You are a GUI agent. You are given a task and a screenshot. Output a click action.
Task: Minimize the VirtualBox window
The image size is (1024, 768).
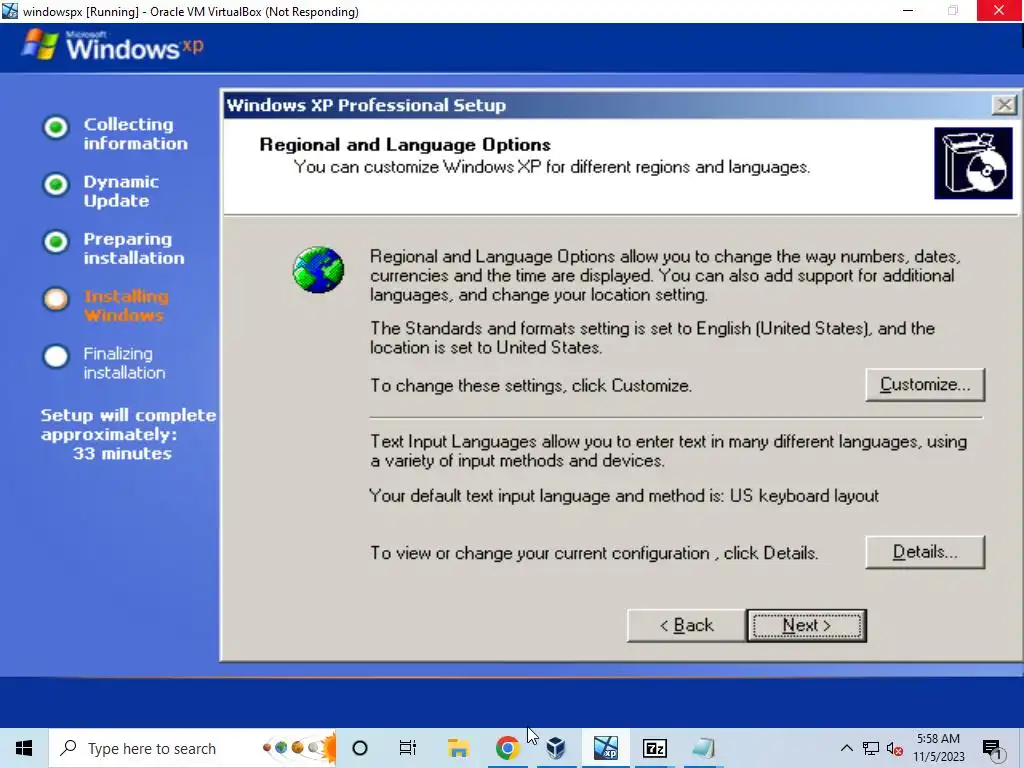pyautogui.click(x=908, y=11)
